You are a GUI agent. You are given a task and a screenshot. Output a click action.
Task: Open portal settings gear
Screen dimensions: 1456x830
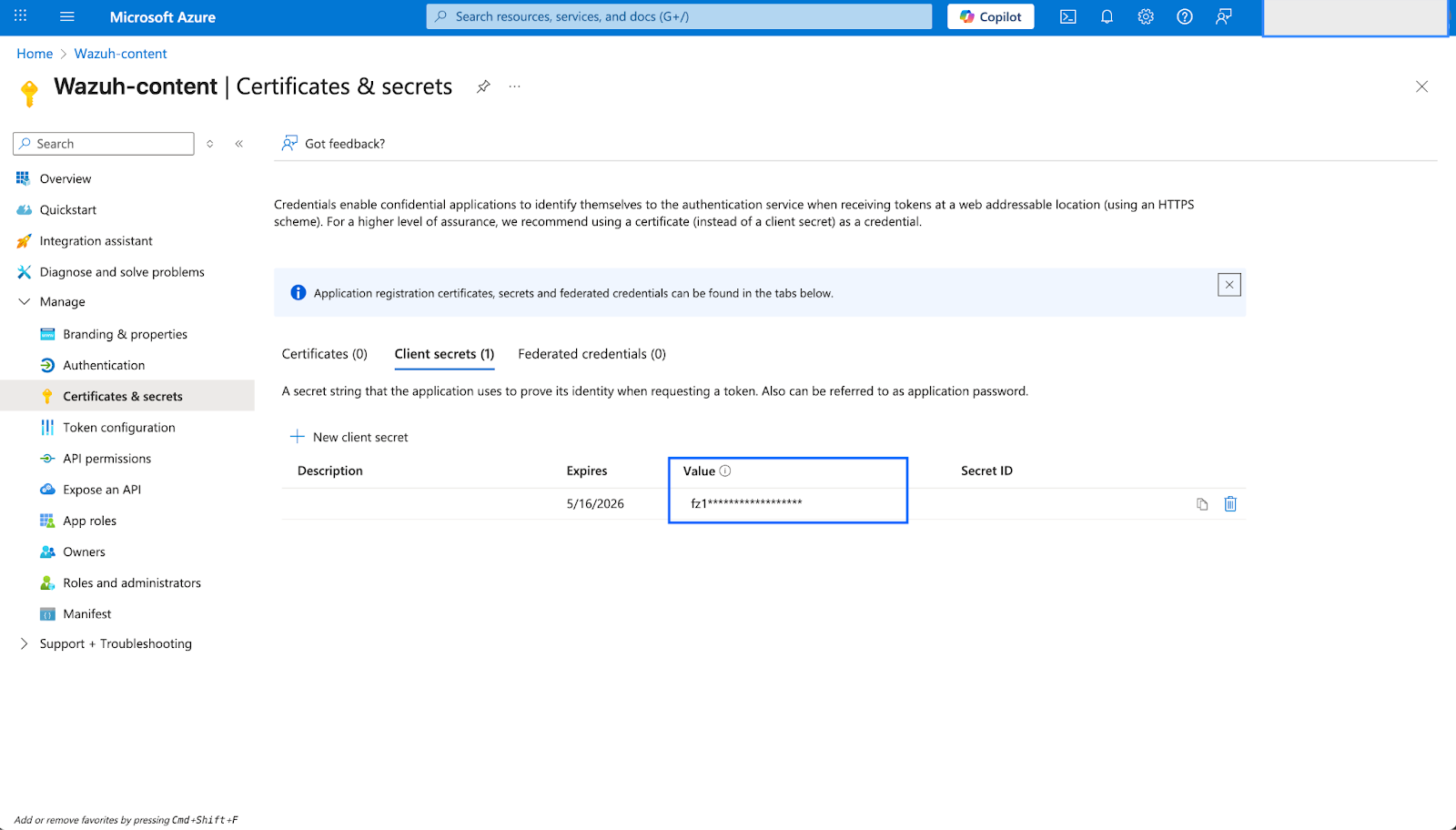pos(1146,16)
